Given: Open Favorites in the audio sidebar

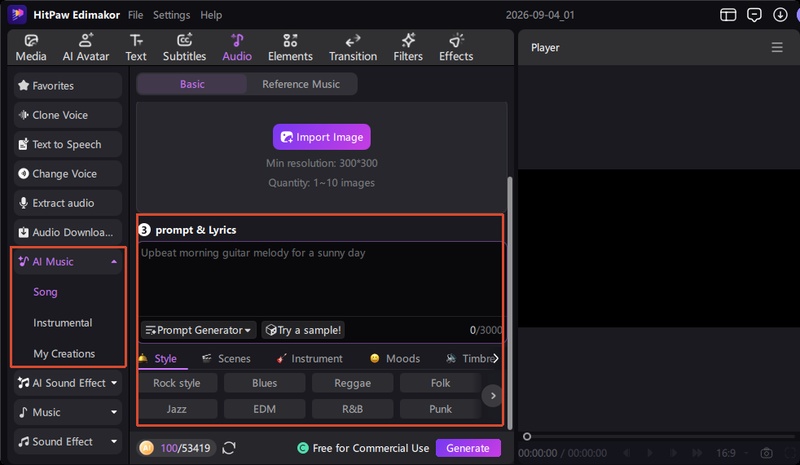Looking at the screenshot, I should click(x=68, y=85).
